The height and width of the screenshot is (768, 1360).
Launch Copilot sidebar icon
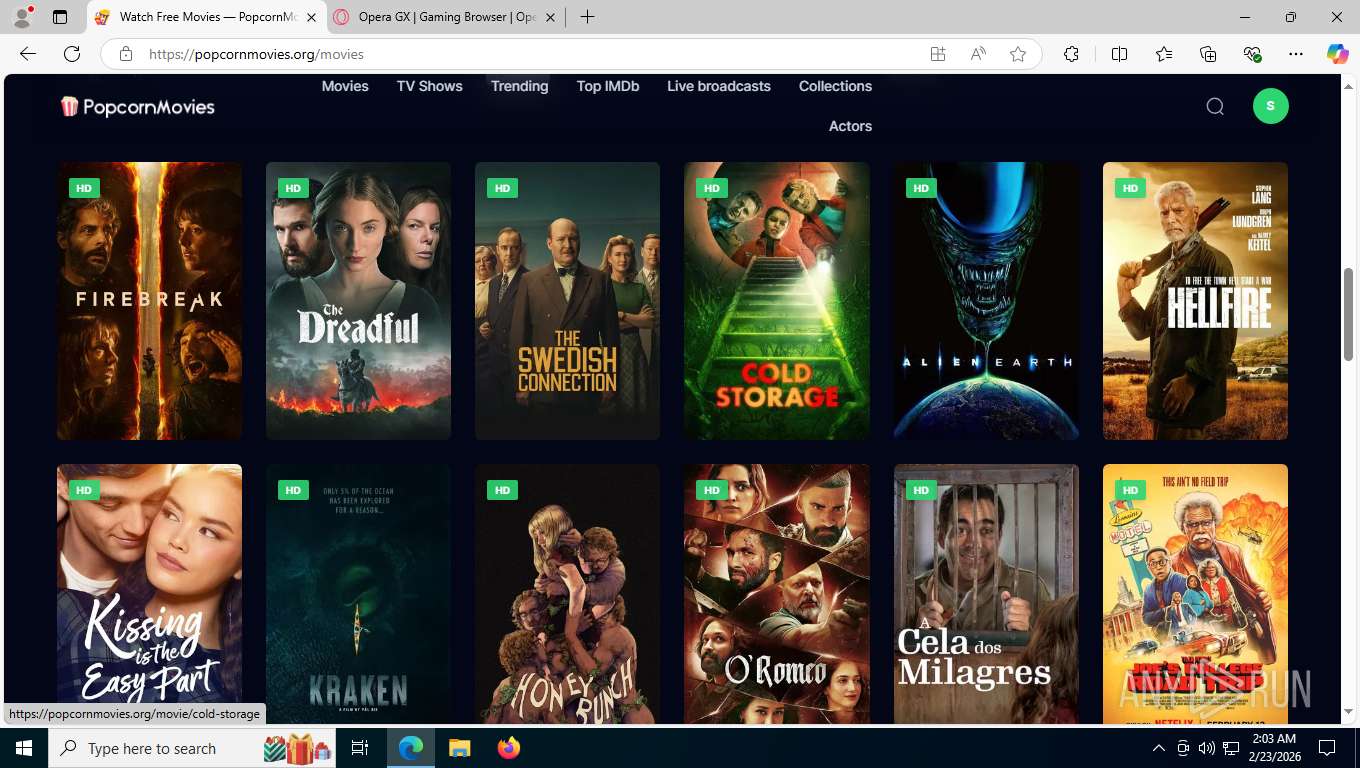1338,54
